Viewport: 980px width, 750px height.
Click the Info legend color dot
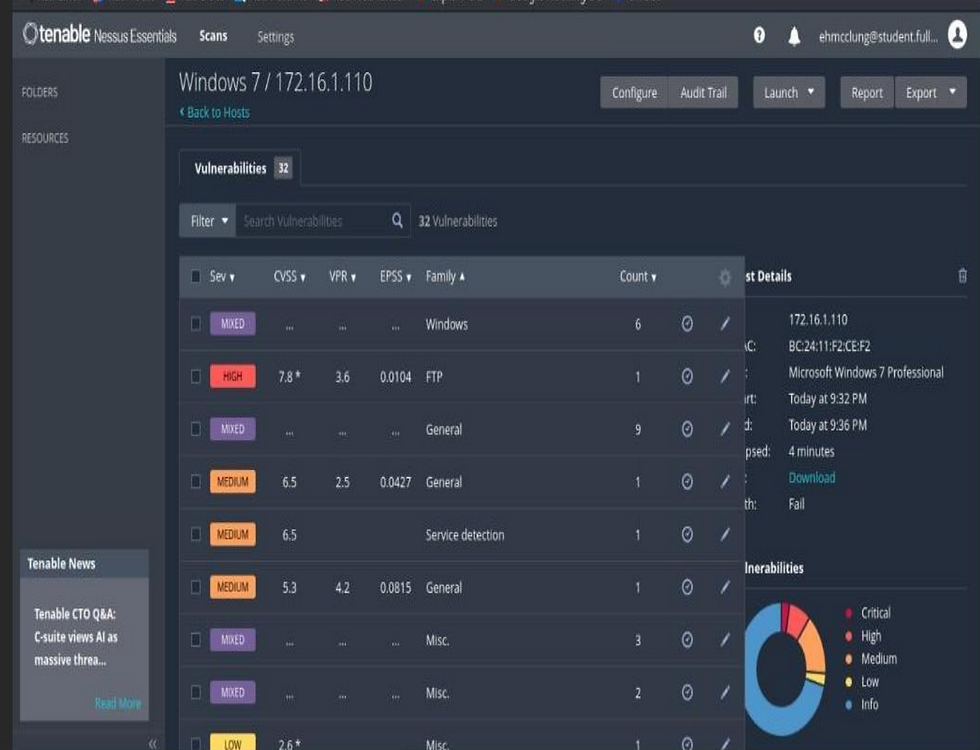[849, 704]
